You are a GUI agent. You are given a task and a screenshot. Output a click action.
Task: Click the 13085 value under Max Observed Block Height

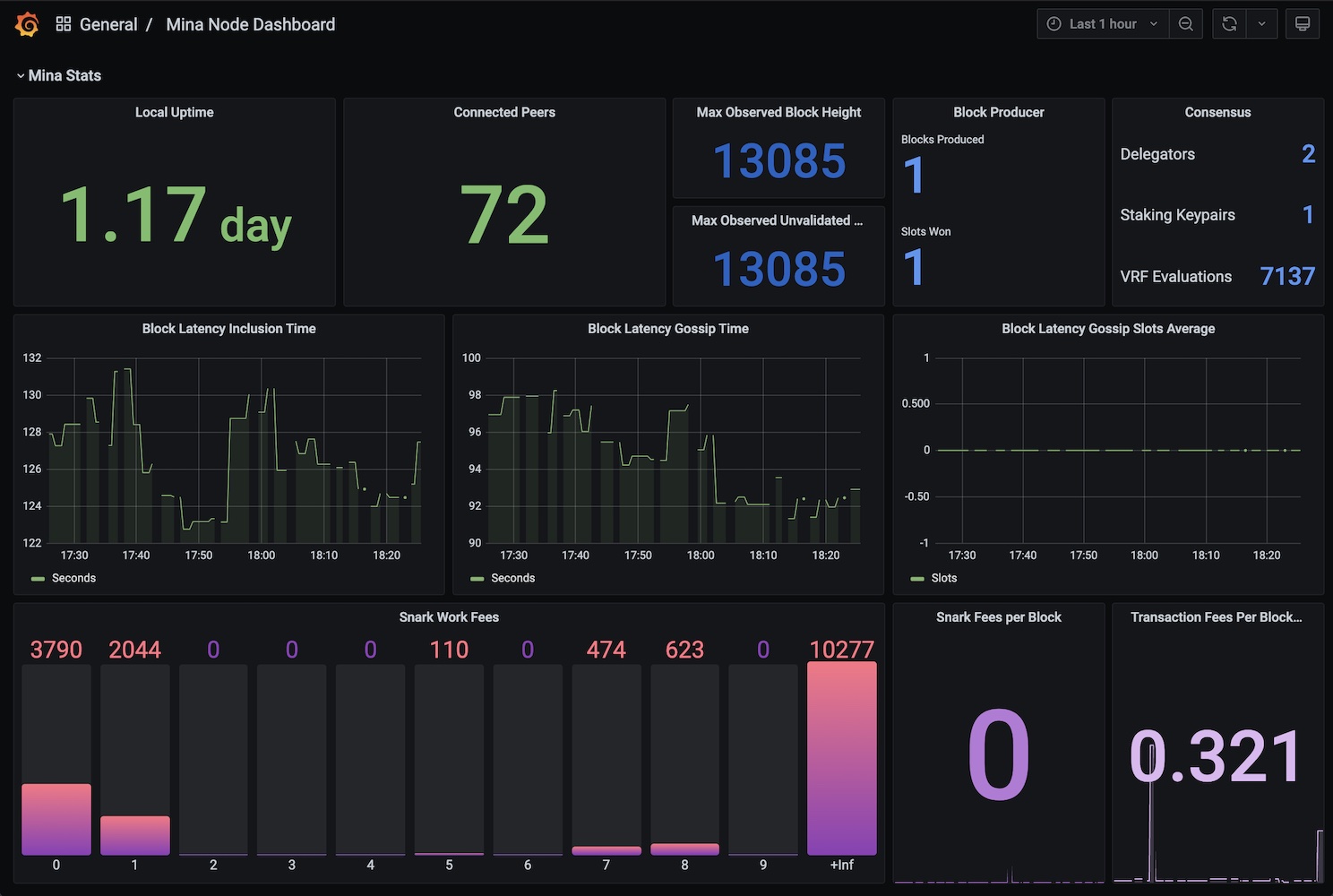779,162
